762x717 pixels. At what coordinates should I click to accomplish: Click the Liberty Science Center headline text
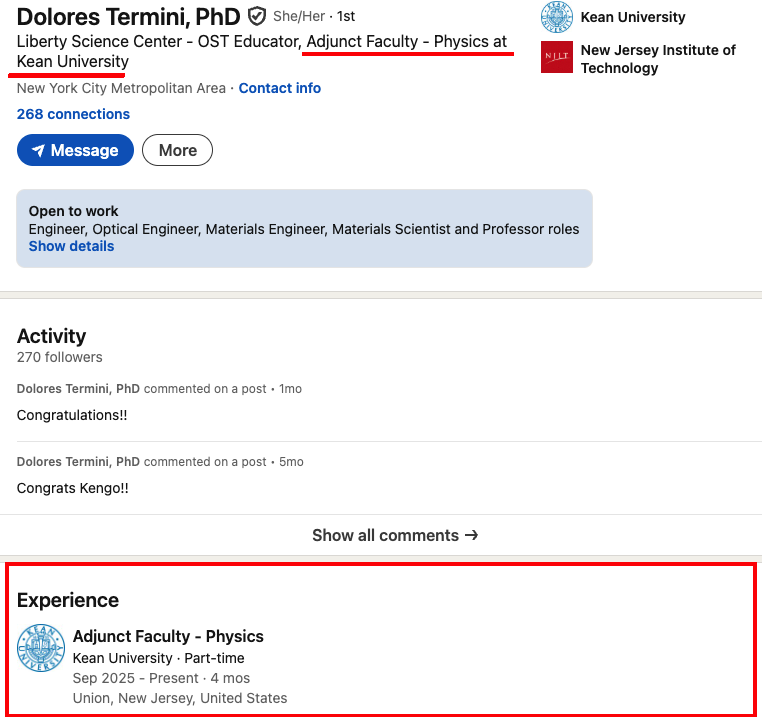[262, 52]
